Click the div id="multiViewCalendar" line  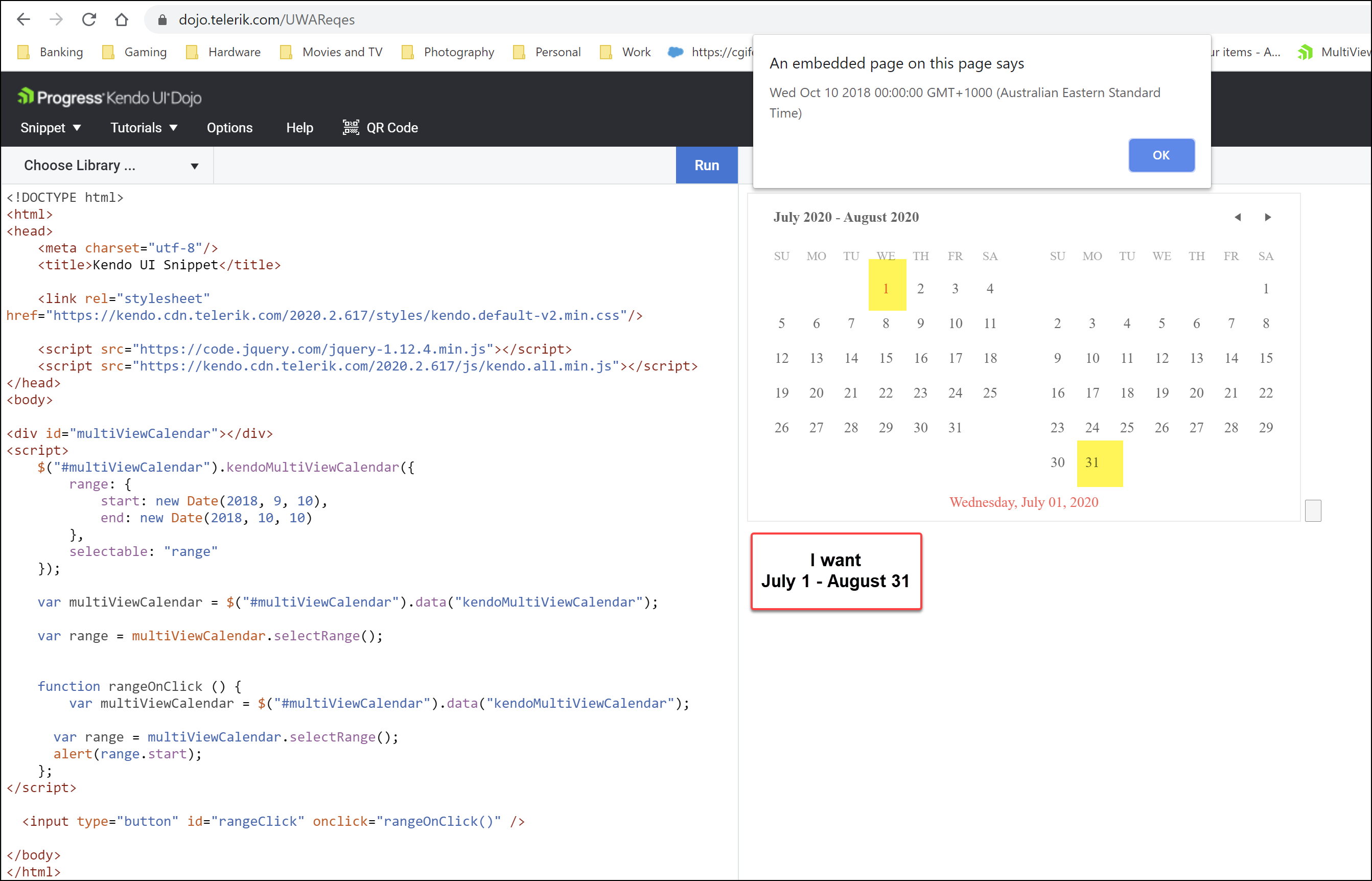(x=139, y=434)
